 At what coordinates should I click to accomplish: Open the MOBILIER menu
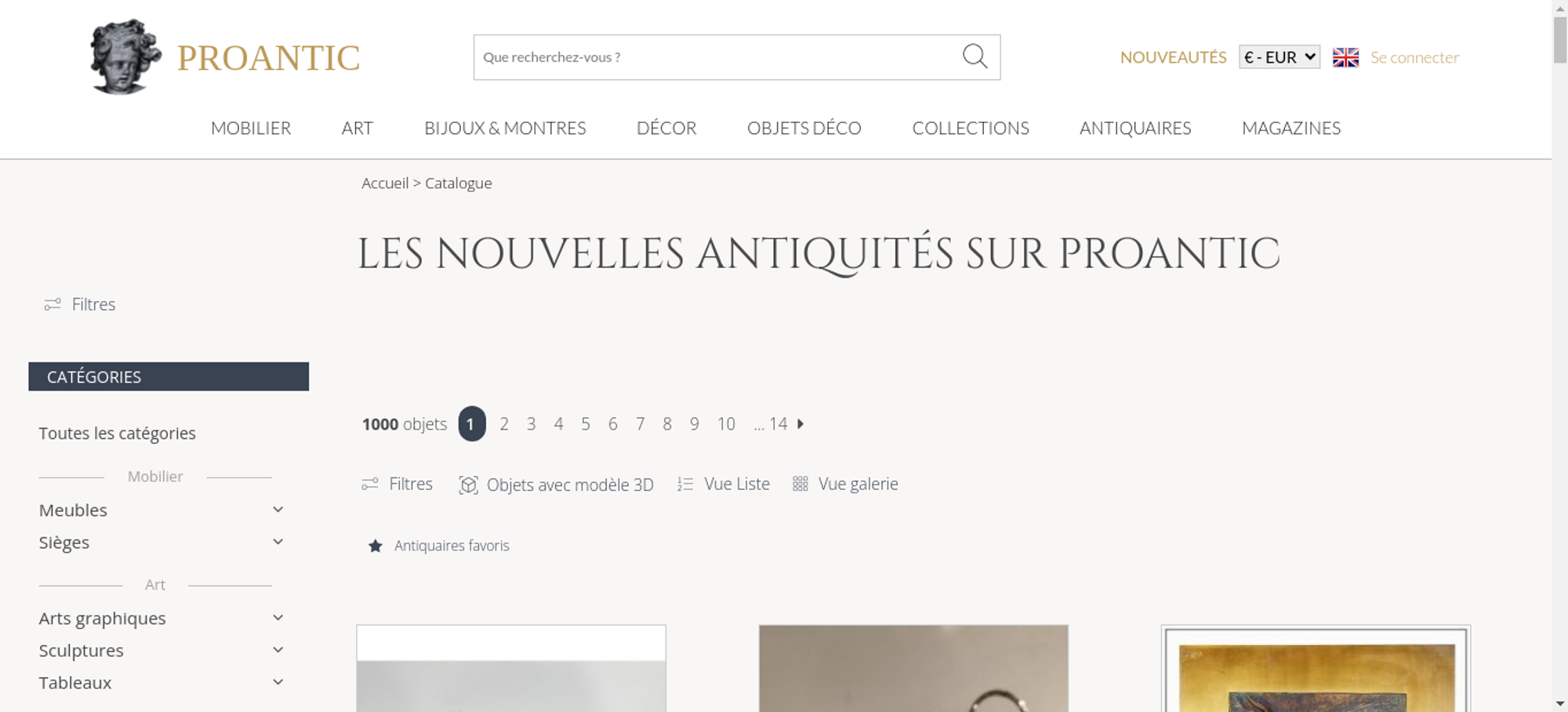[251, 128]
